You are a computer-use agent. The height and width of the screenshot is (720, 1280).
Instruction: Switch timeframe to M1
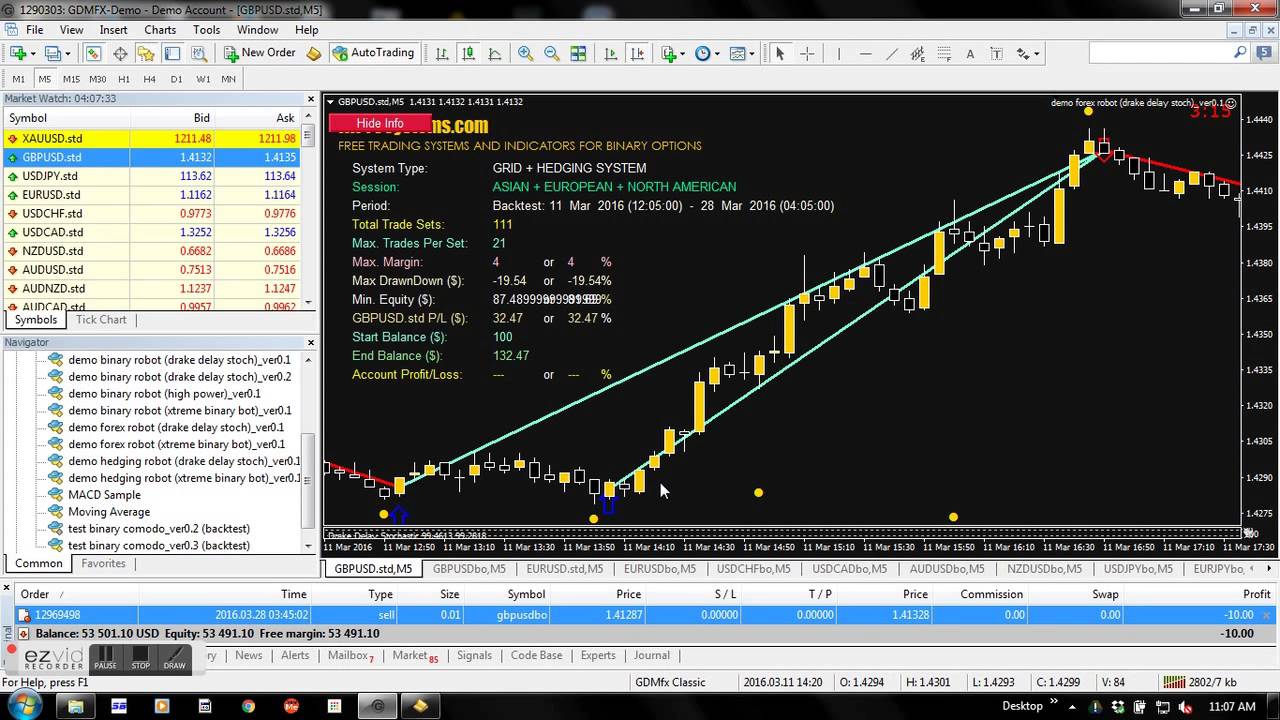click(x=19, y=79)
